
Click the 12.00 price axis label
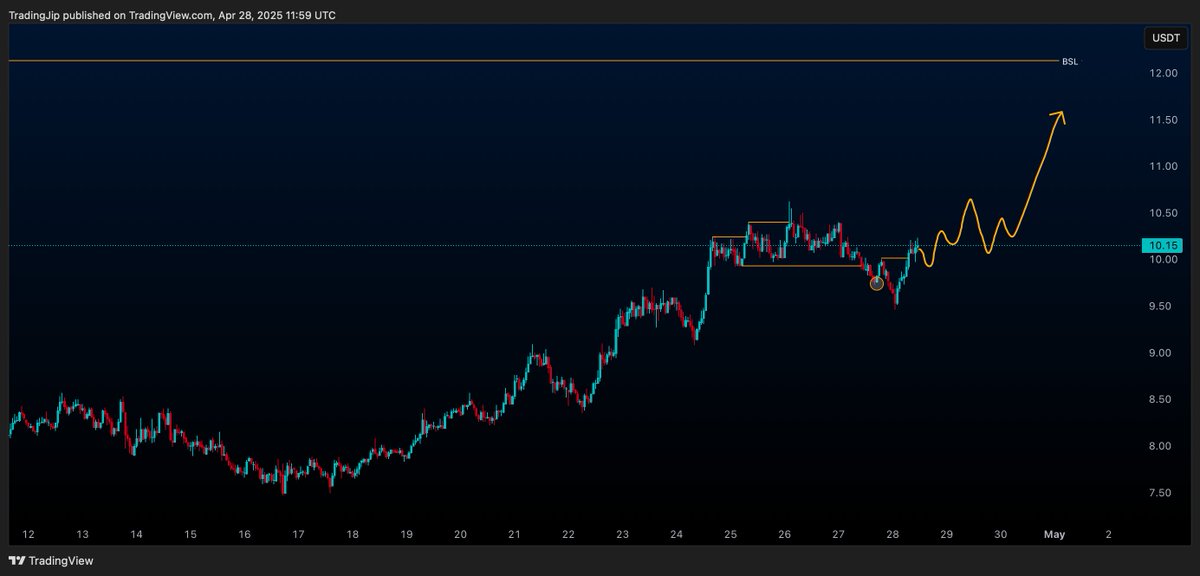(1163, 74)
